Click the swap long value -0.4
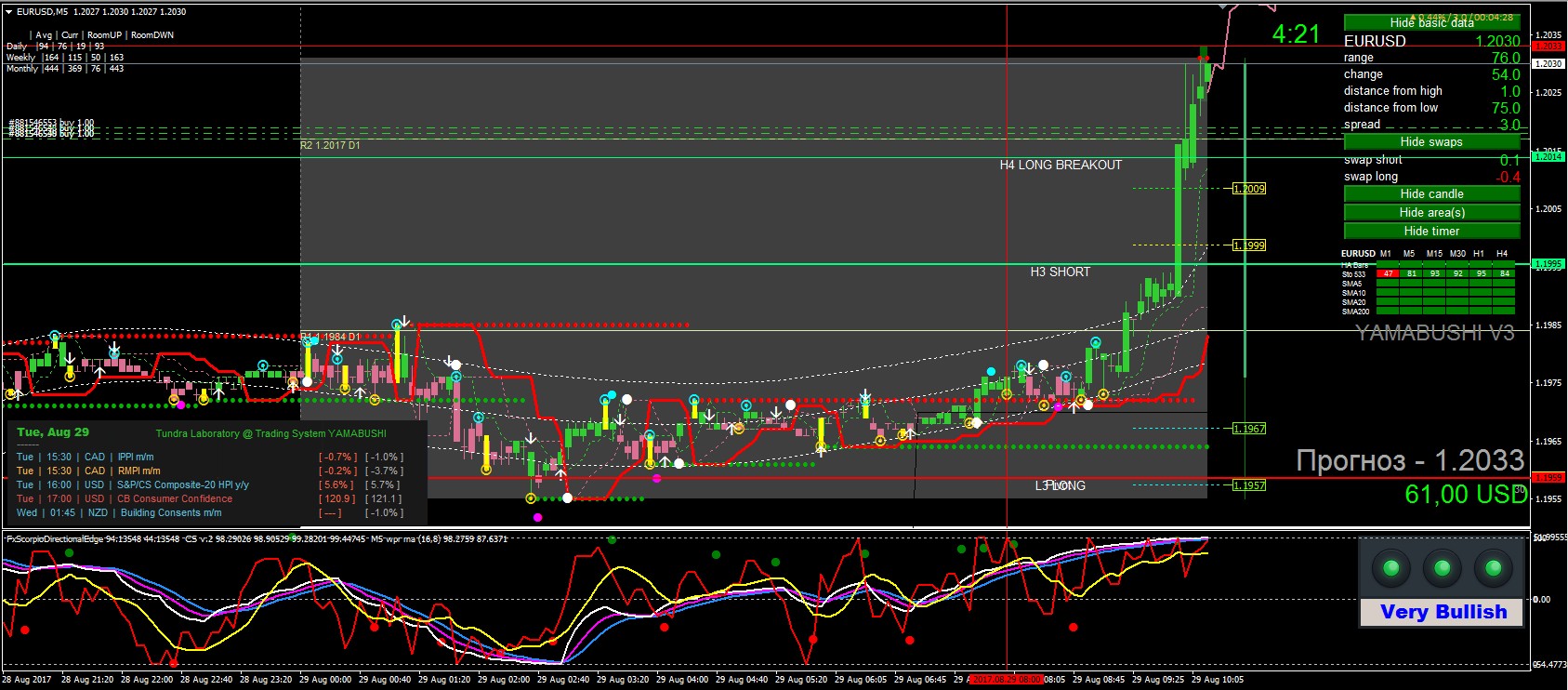 pyautogui.click(x=1509, y=177)
